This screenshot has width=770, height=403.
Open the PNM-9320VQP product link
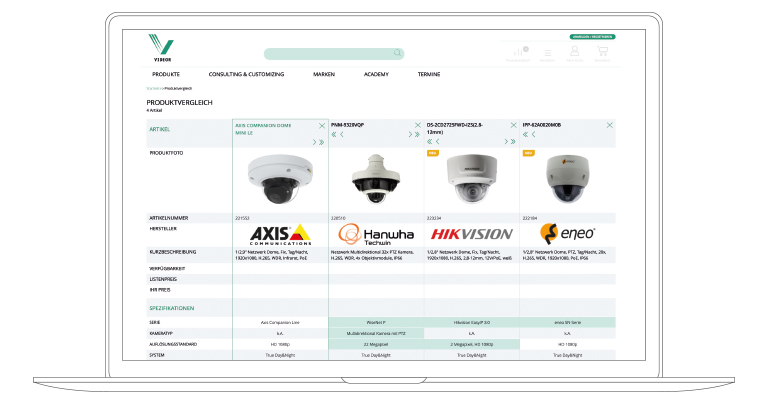click(x=348, y=125)
